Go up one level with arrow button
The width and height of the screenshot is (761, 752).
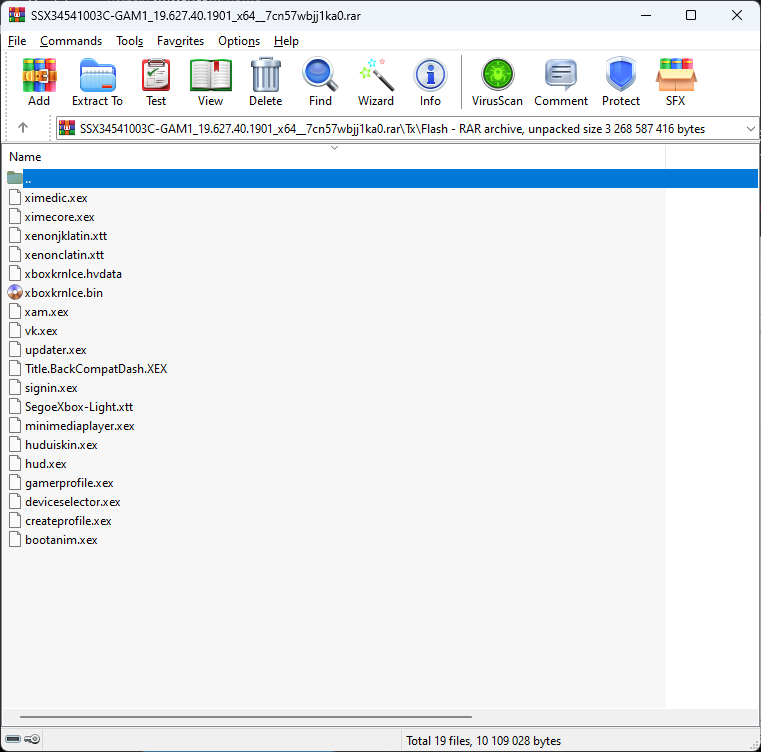pos(23,128)
